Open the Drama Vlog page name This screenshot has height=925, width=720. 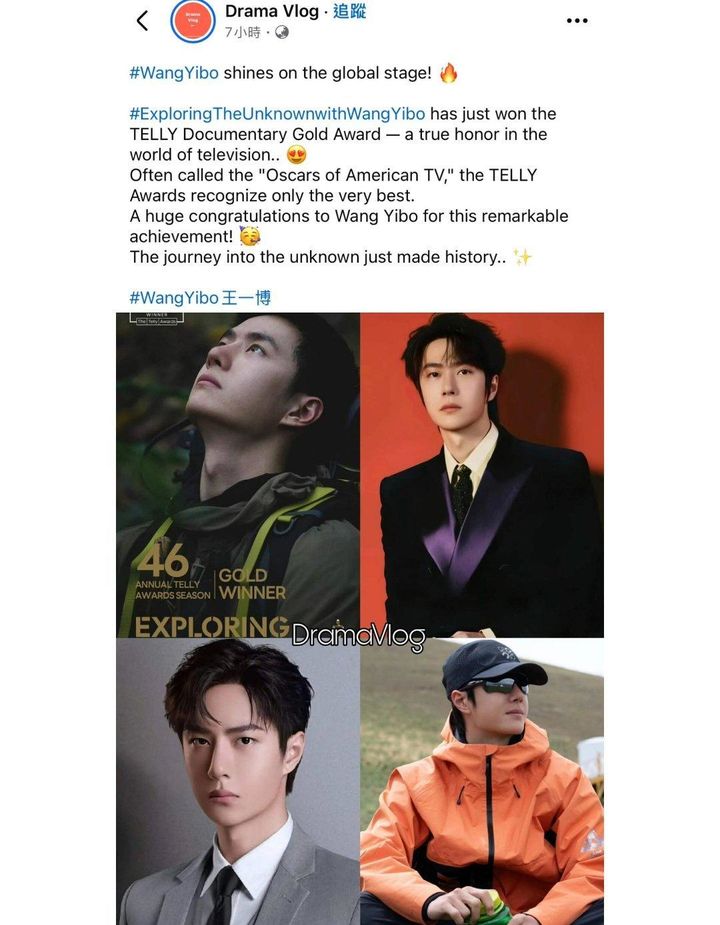tap(272, 11)
